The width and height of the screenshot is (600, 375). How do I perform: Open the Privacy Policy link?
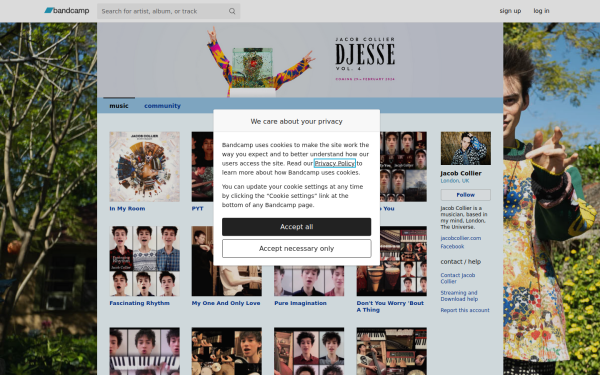tap(334, 163)
